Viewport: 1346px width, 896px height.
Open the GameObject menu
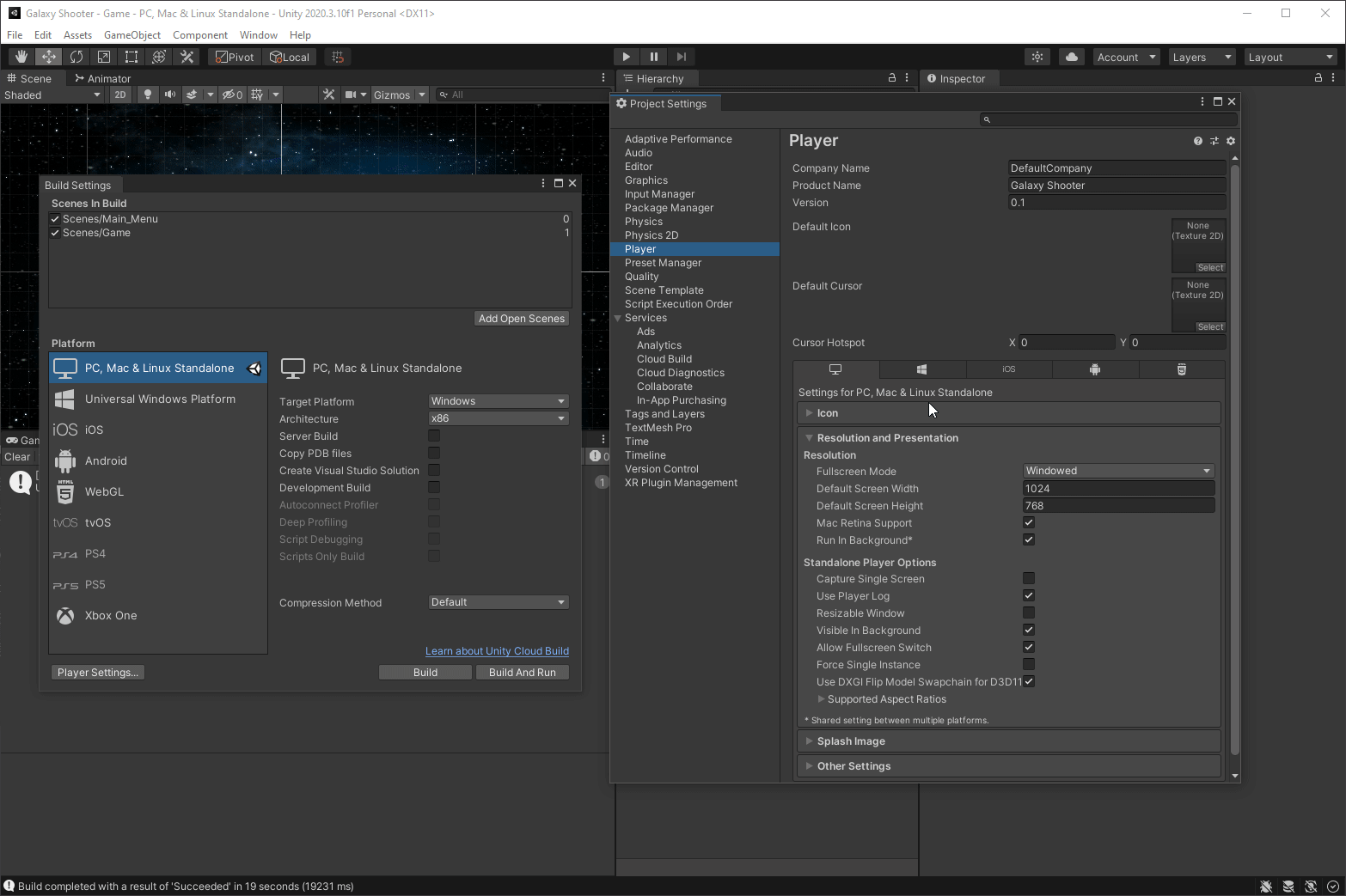pos(132,35)
